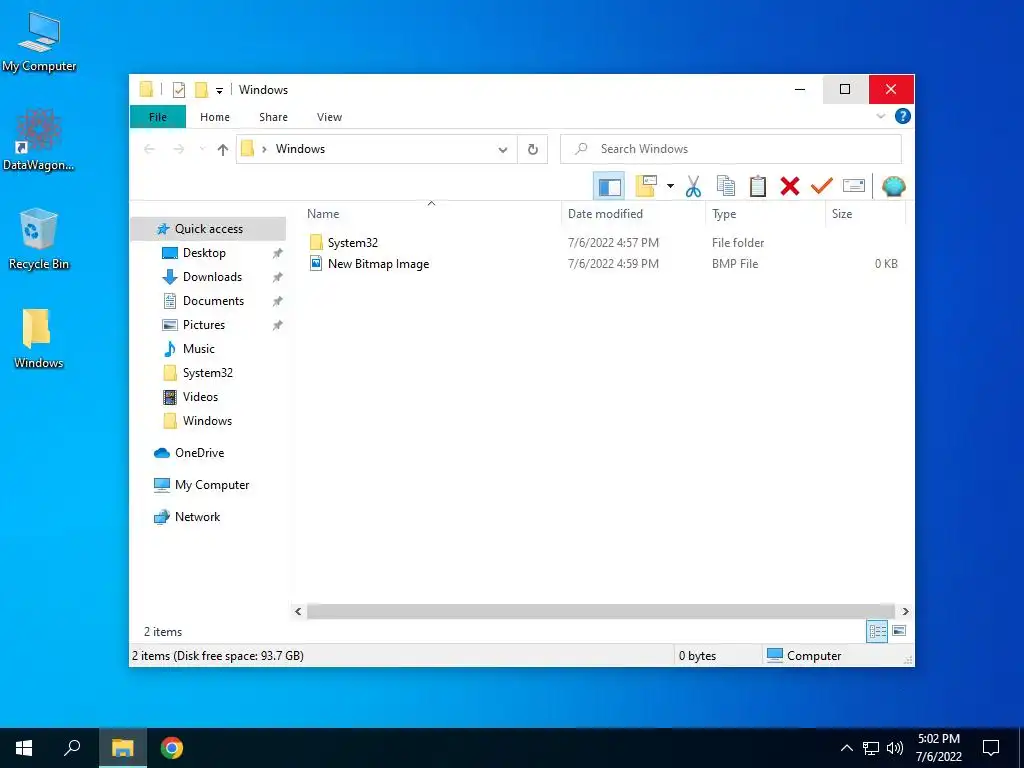Select the Windows folder on desktop
The height and width of the screenshot is (768, 1024).
click(39, 339)
